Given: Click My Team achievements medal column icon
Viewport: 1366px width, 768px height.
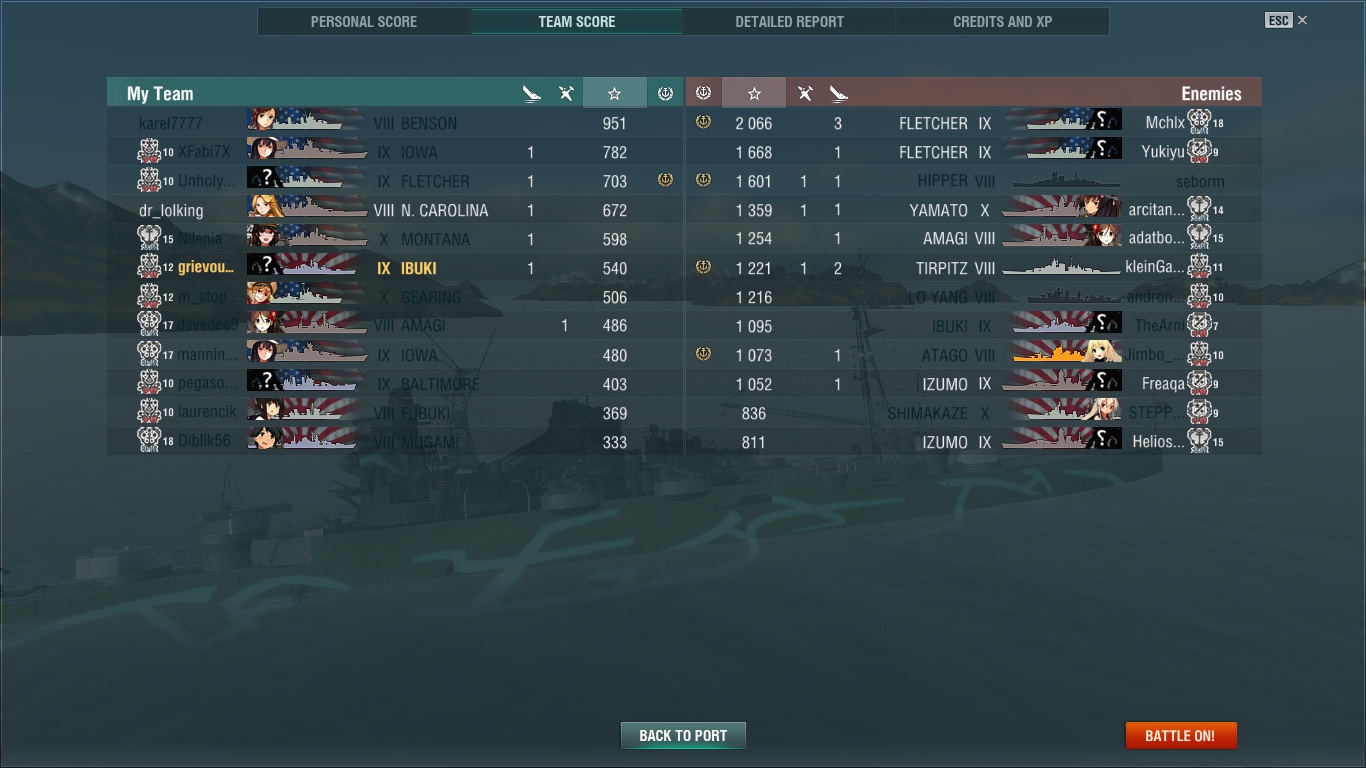Looking at the screenshot, I should click(665, 93).
